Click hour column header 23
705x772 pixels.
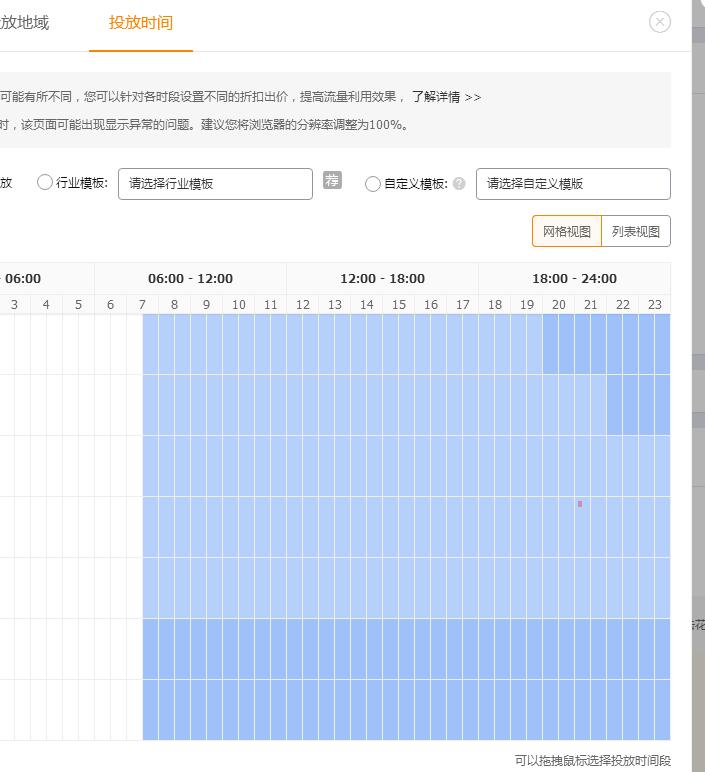pyautogui.click(x=654, y=304)
